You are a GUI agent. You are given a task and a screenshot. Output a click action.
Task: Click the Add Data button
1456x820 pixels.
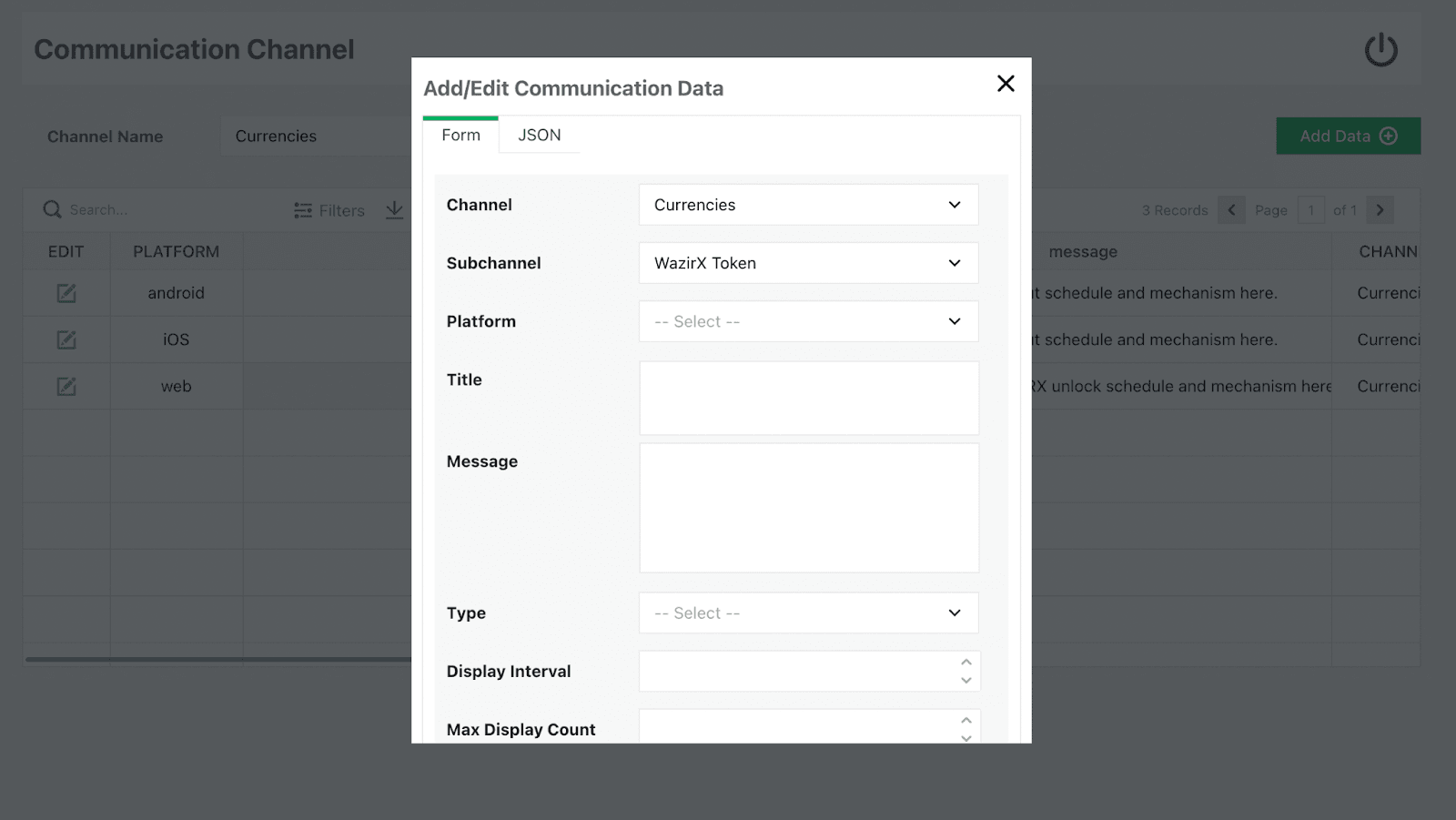click(1348, 137)
